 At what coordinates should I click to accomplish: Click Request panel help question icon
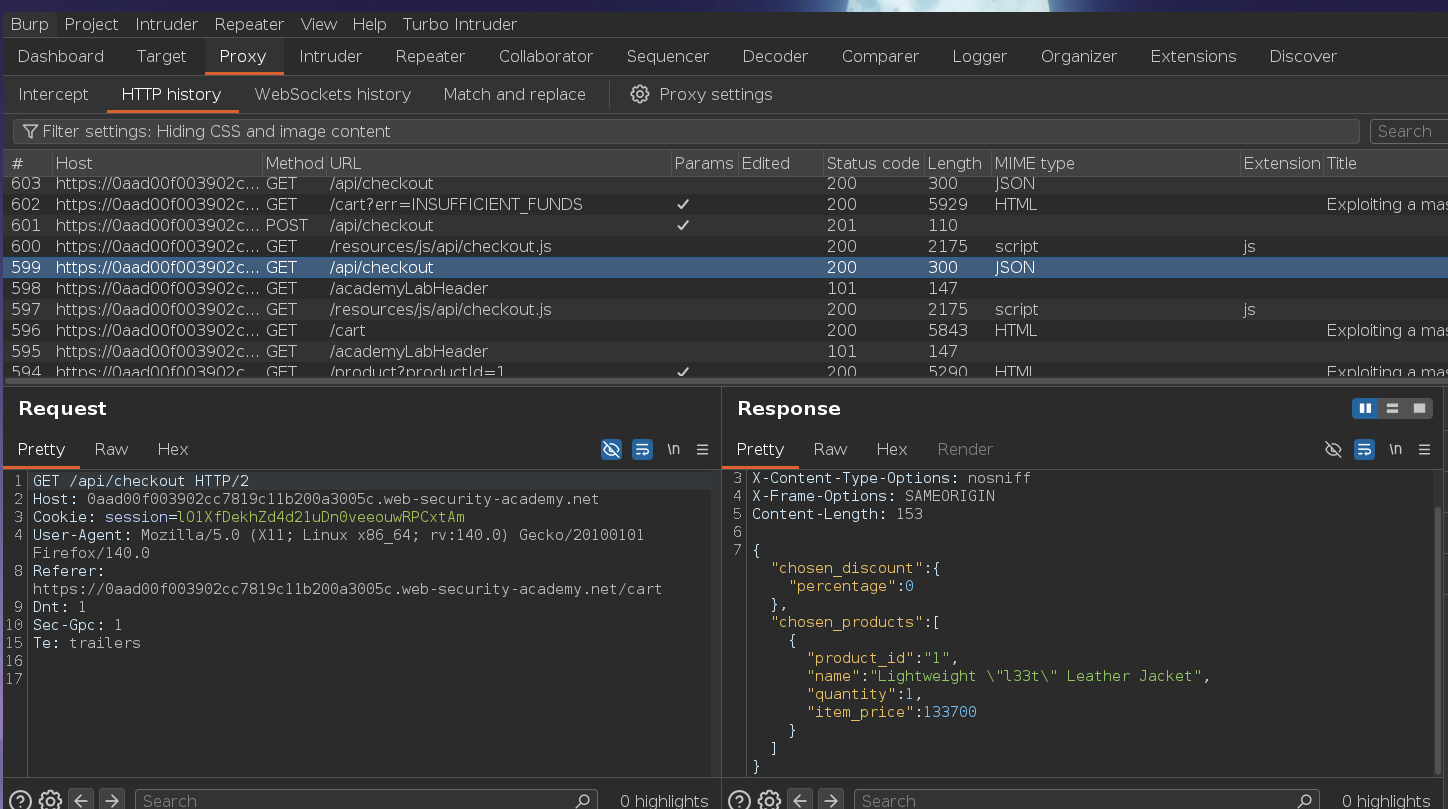click(19, 800)
